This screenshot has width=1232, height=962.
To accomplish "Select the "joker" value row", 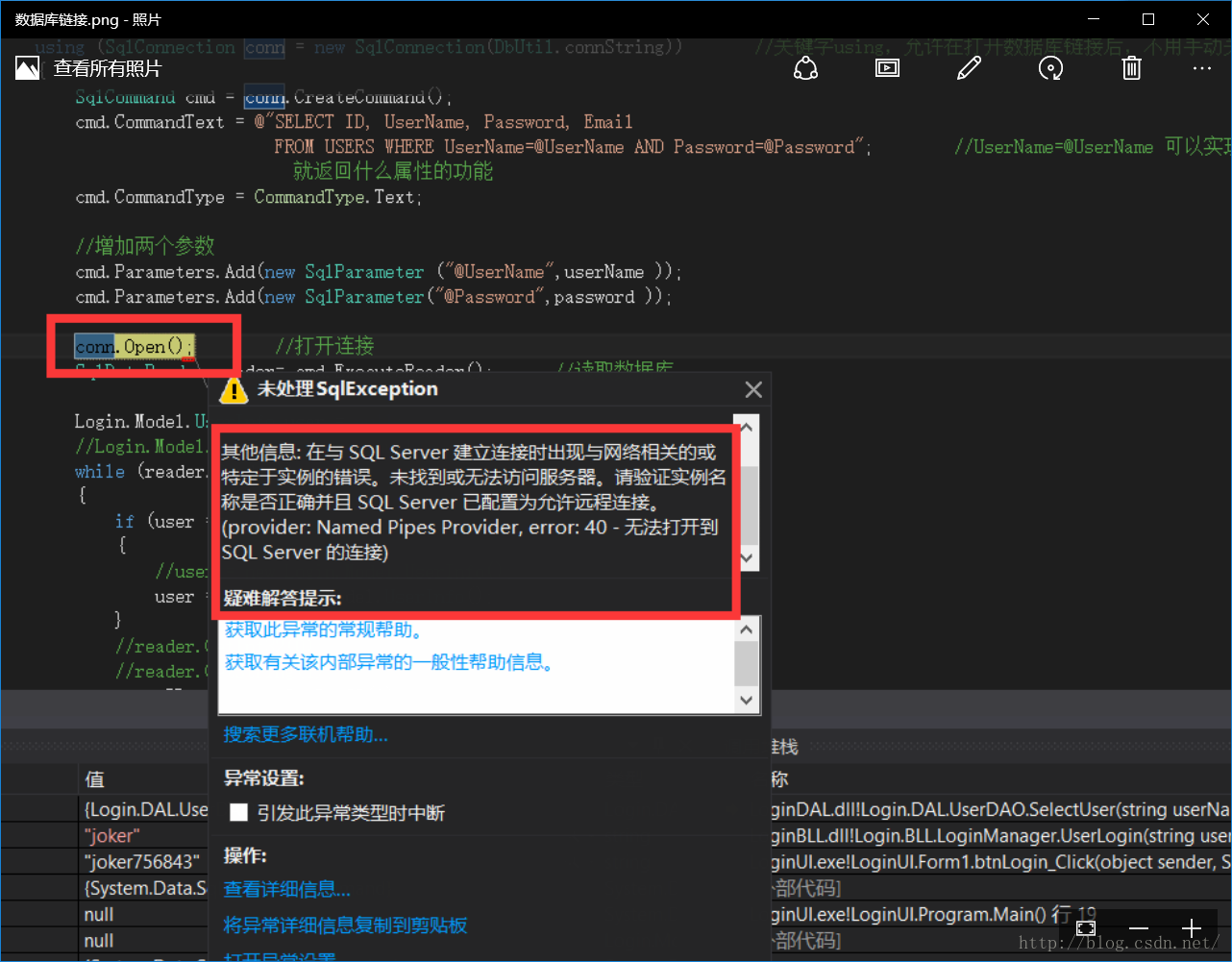I will [112, 836].
